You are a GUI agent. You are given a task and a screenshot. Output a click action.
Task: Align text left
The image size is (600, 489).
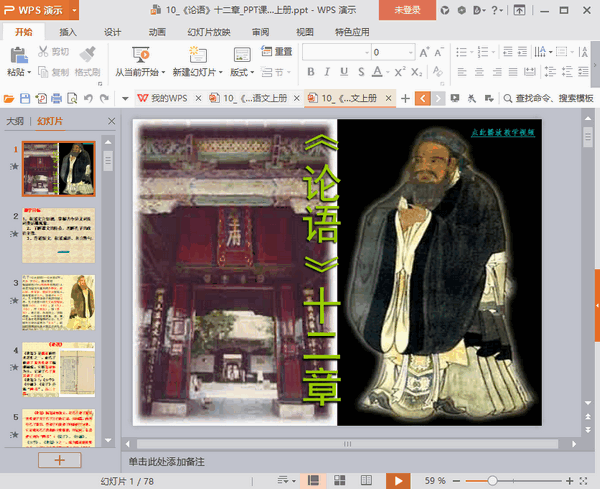[462, 72]
